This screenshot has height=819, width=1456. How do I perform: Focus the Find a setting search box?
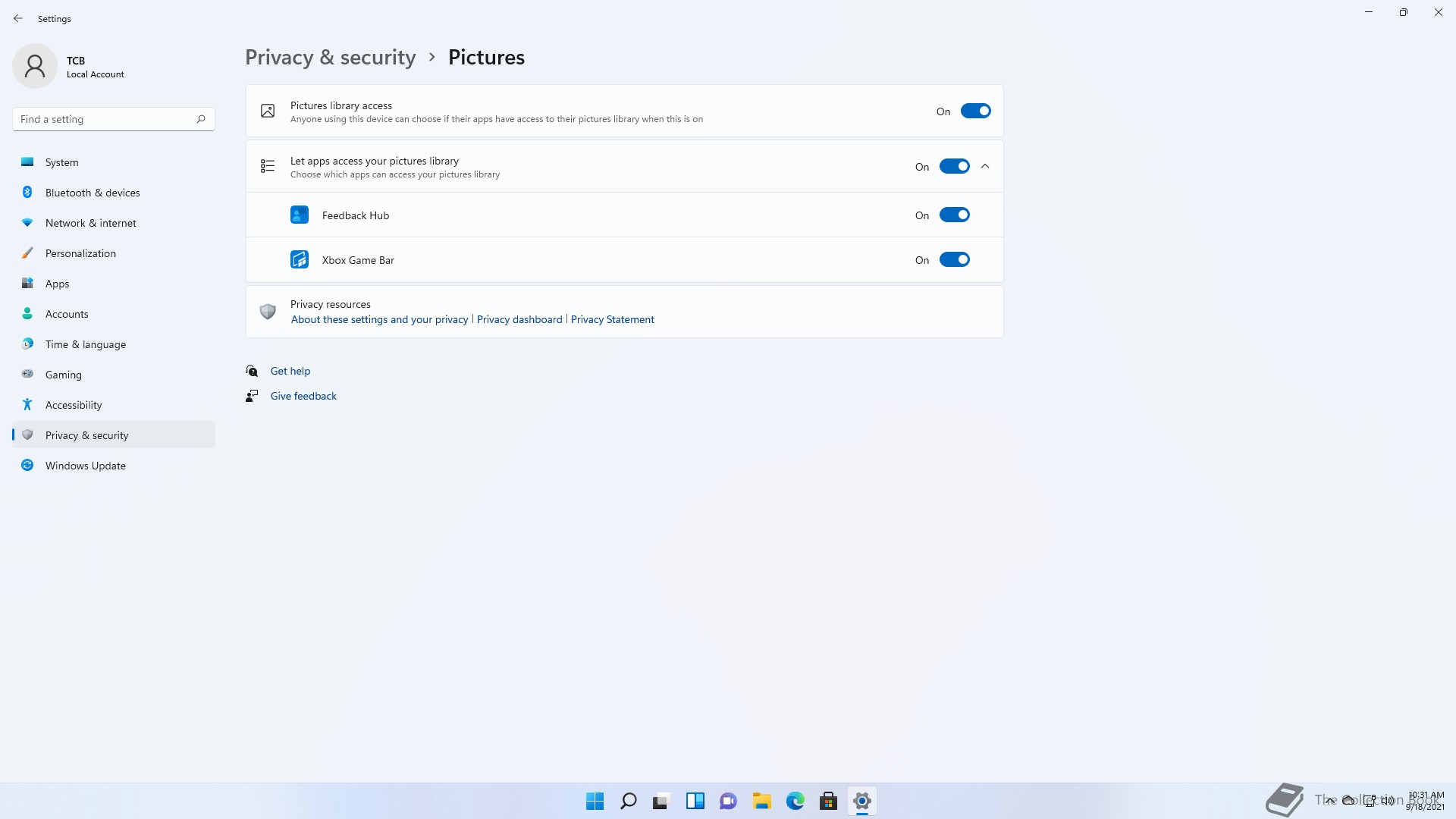[x=114, y=119]
